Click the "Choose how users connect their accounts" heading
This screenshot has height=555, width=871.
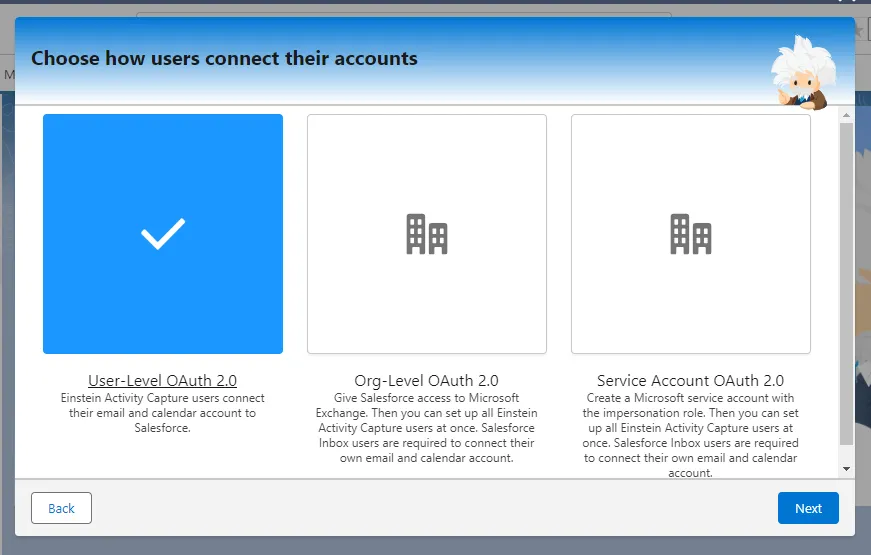coord(224,58)
